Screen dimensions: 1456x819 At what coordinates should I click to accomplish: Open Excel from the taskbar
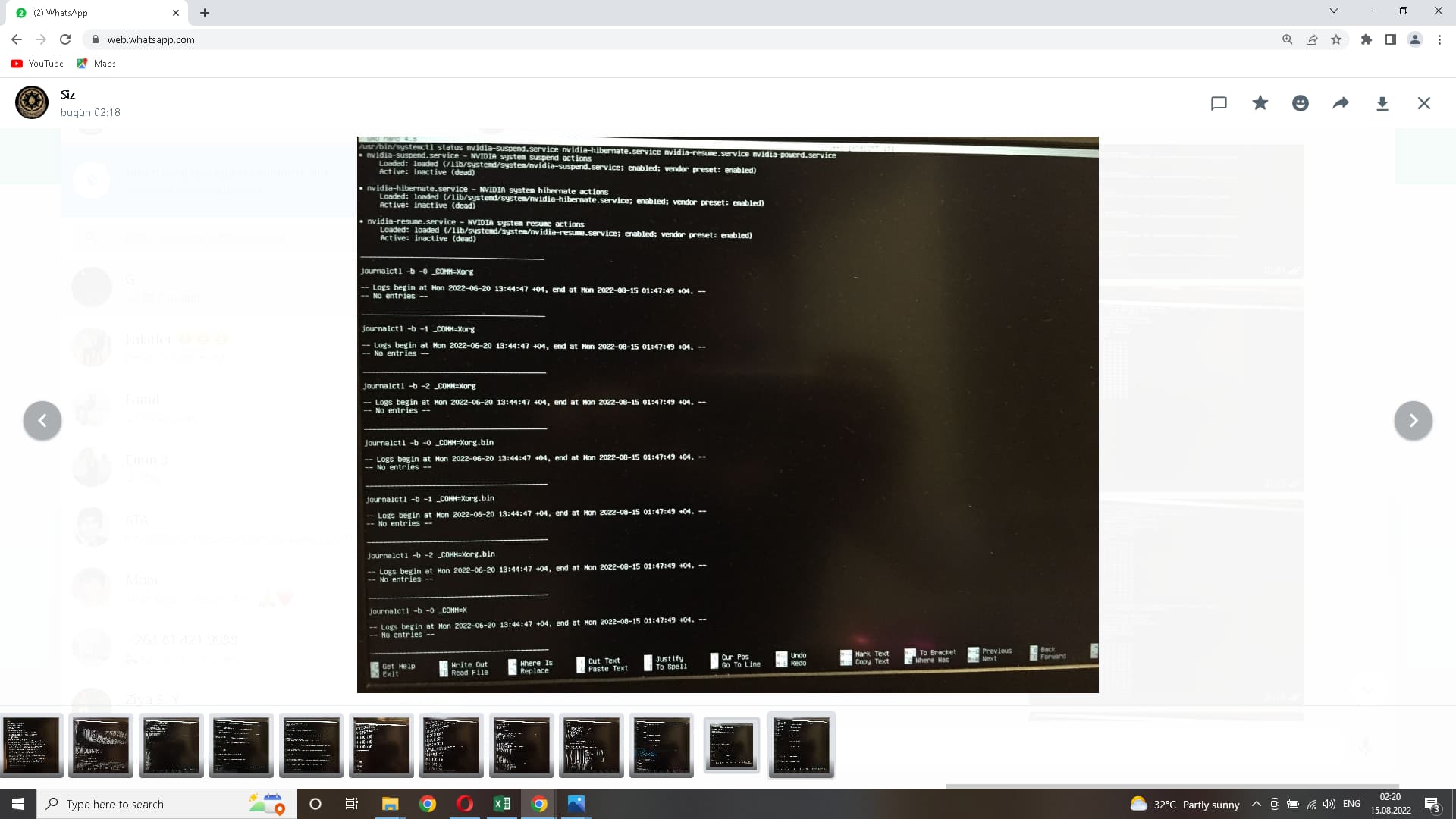click(501, 804)
